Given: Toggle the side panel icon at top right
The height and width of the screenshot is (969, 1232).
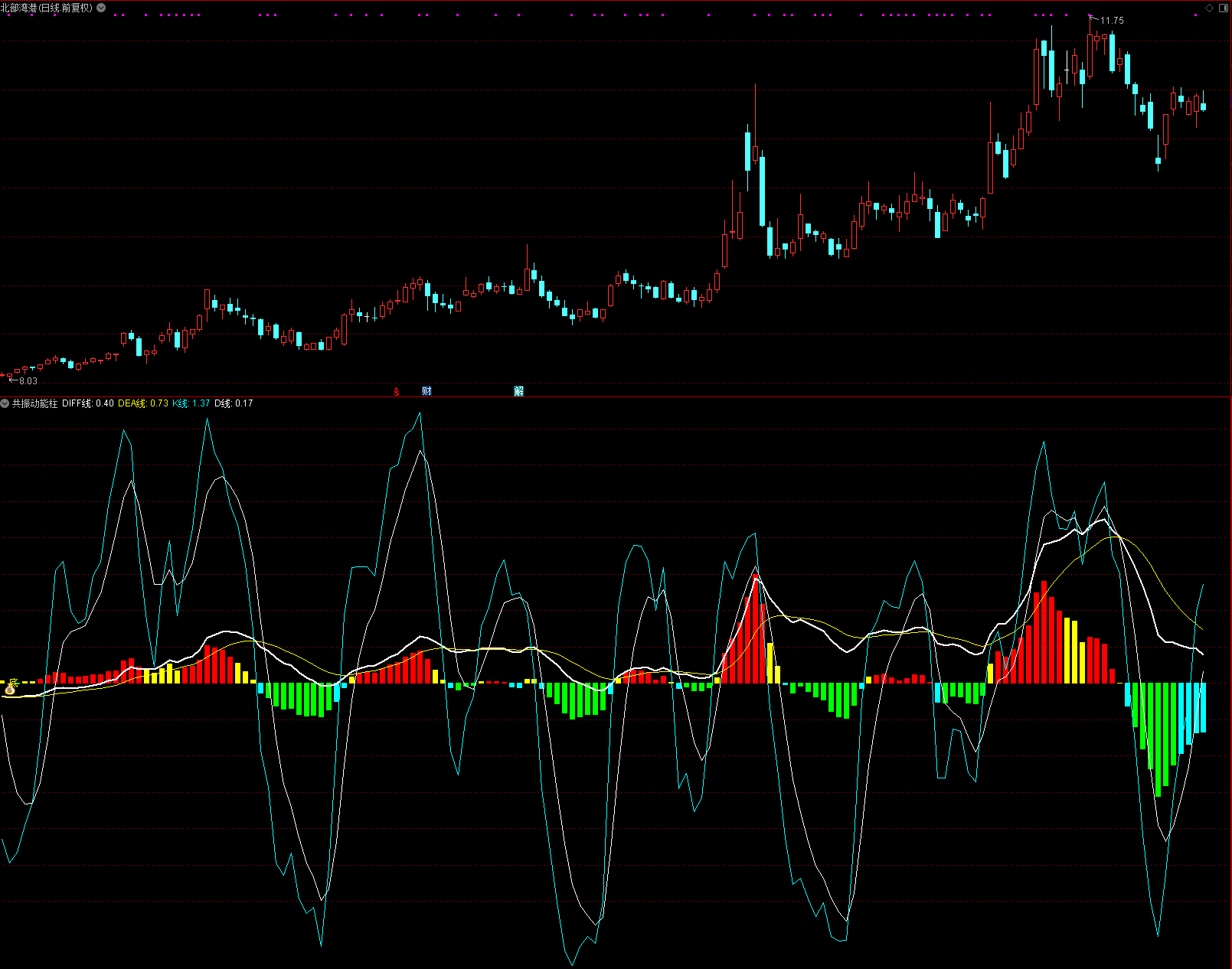Looking at the screenshot, I should [1224, 8].
